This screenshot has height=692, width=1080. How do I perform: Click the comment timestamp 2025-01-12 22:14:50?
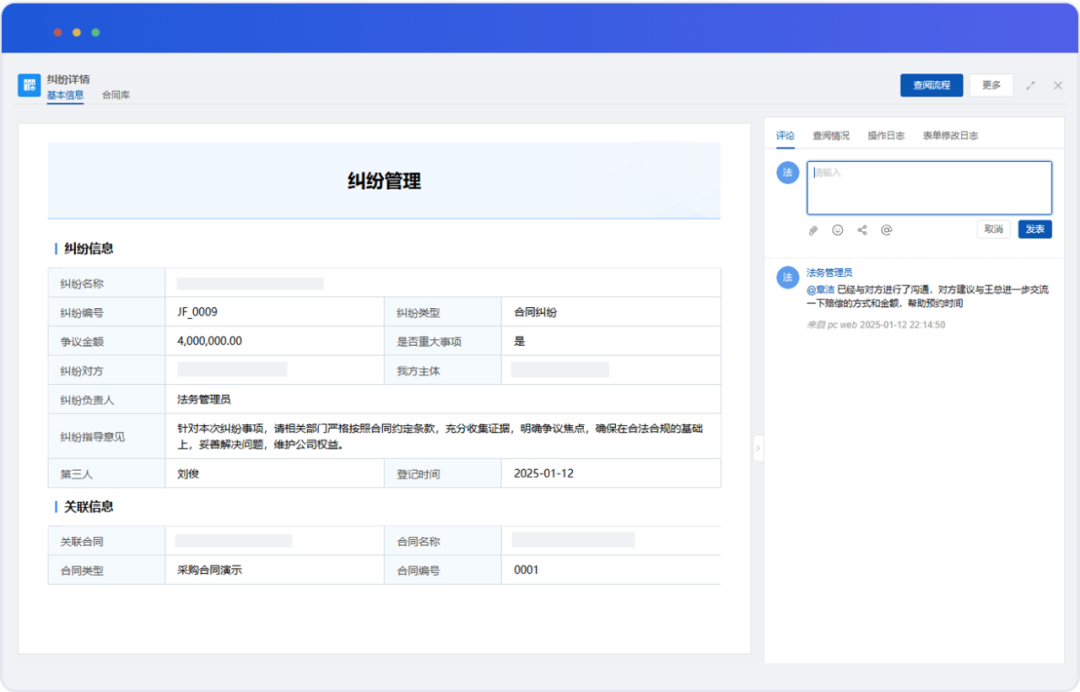click(x=902, y=324)
